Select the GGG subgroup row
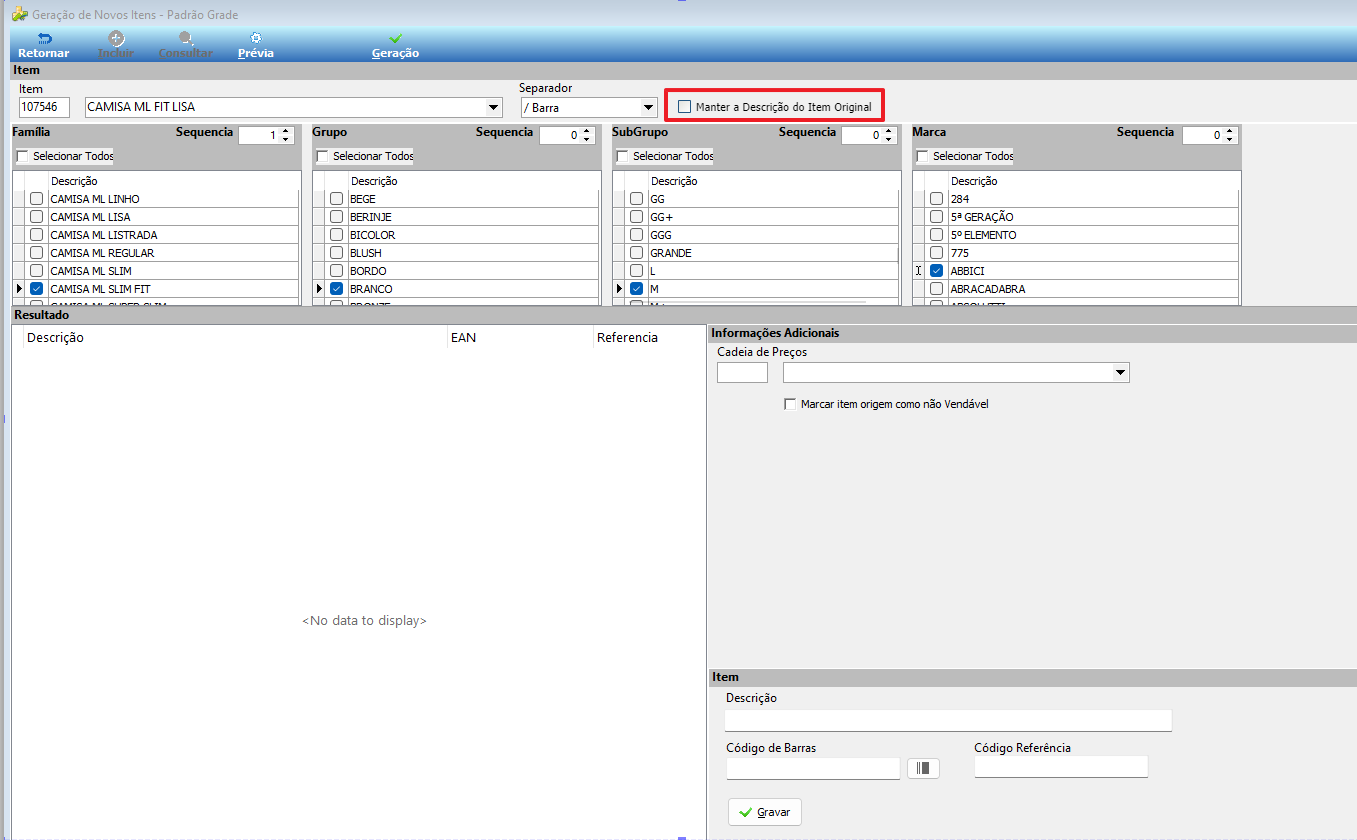1357x840 pixels. [756, 235]
